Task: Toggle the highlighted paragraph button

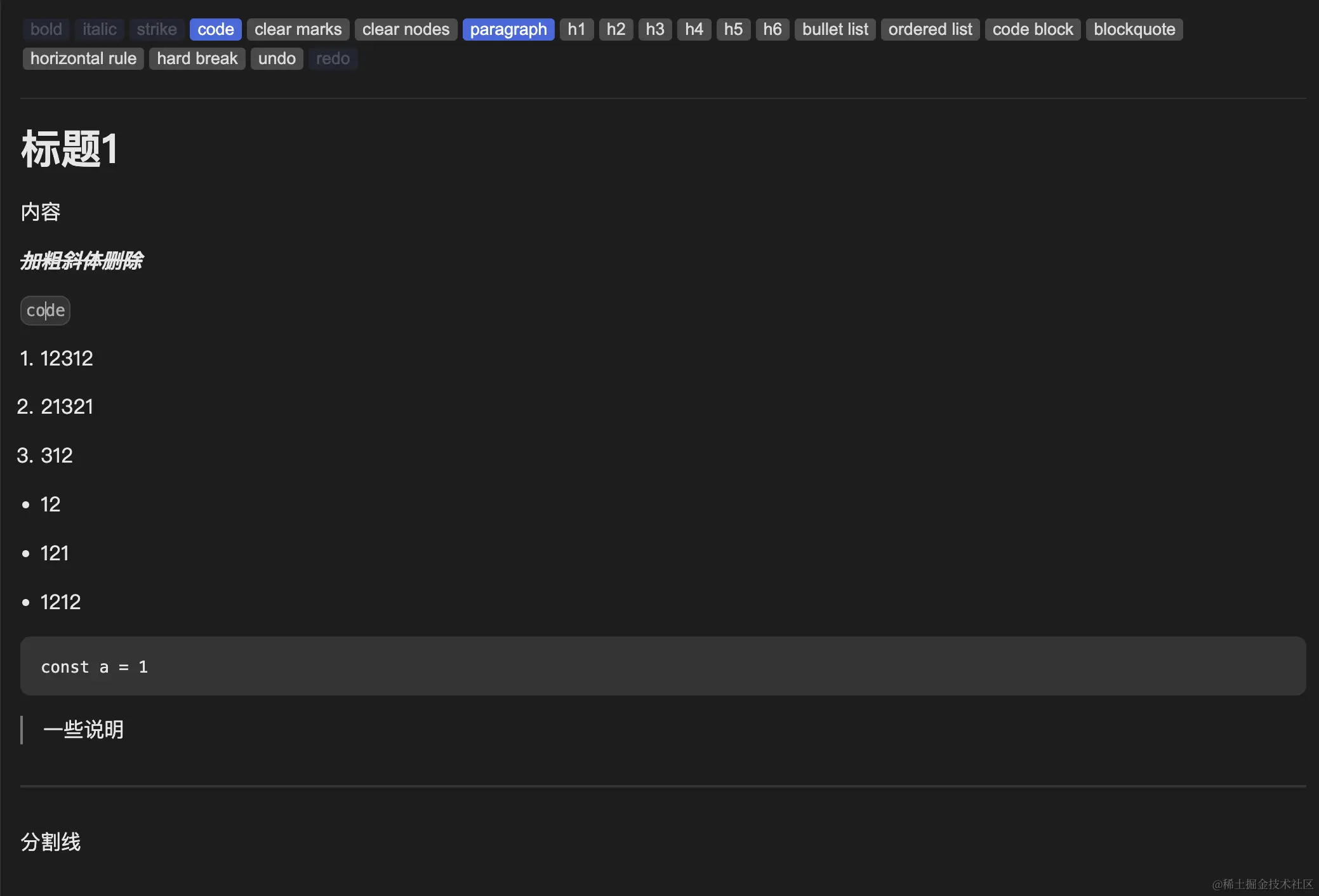Action: [x=508, y=29]
